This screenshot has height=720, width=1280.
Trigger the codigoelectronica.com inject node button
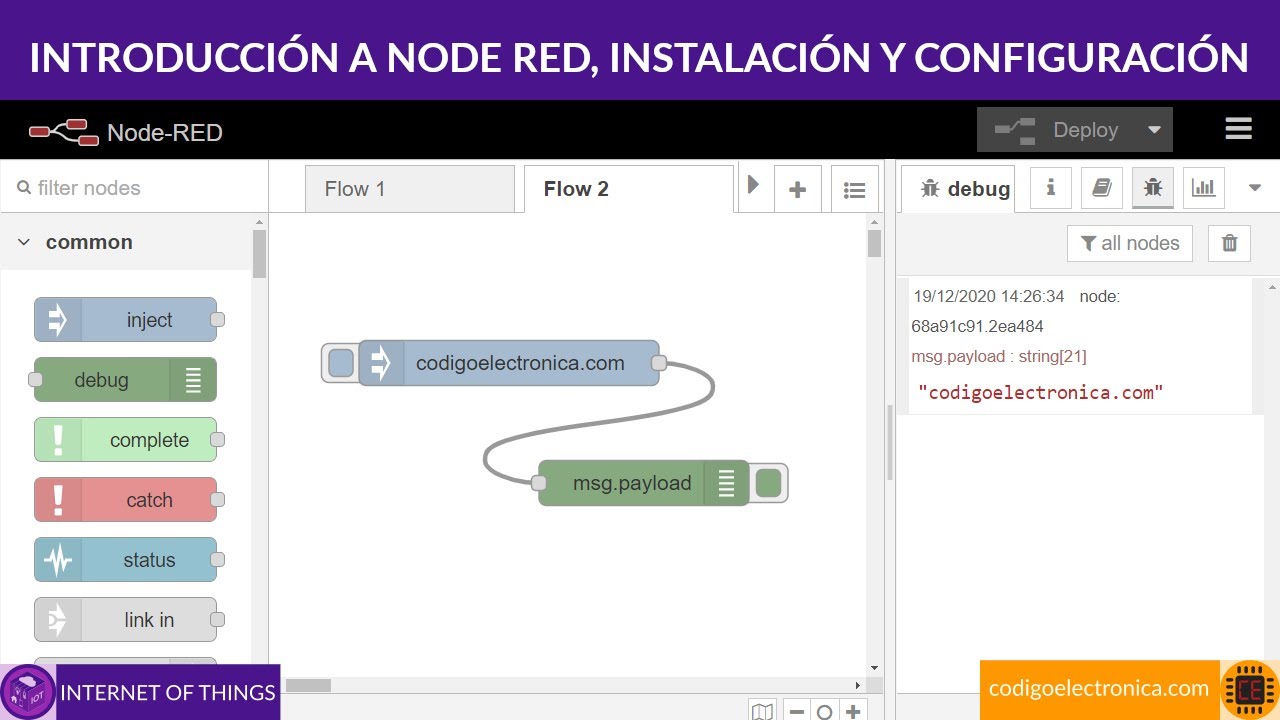(x=340, y=363)
